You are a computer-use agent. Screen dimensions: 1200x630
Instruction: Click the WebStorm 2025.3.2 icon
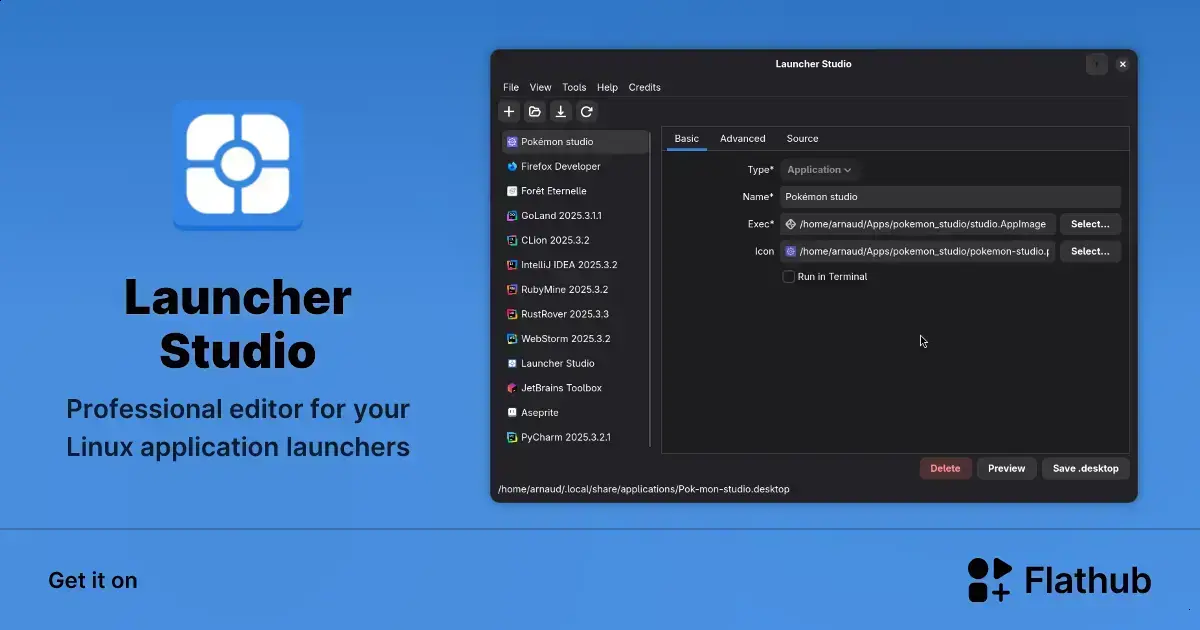(x=512, y=339)
